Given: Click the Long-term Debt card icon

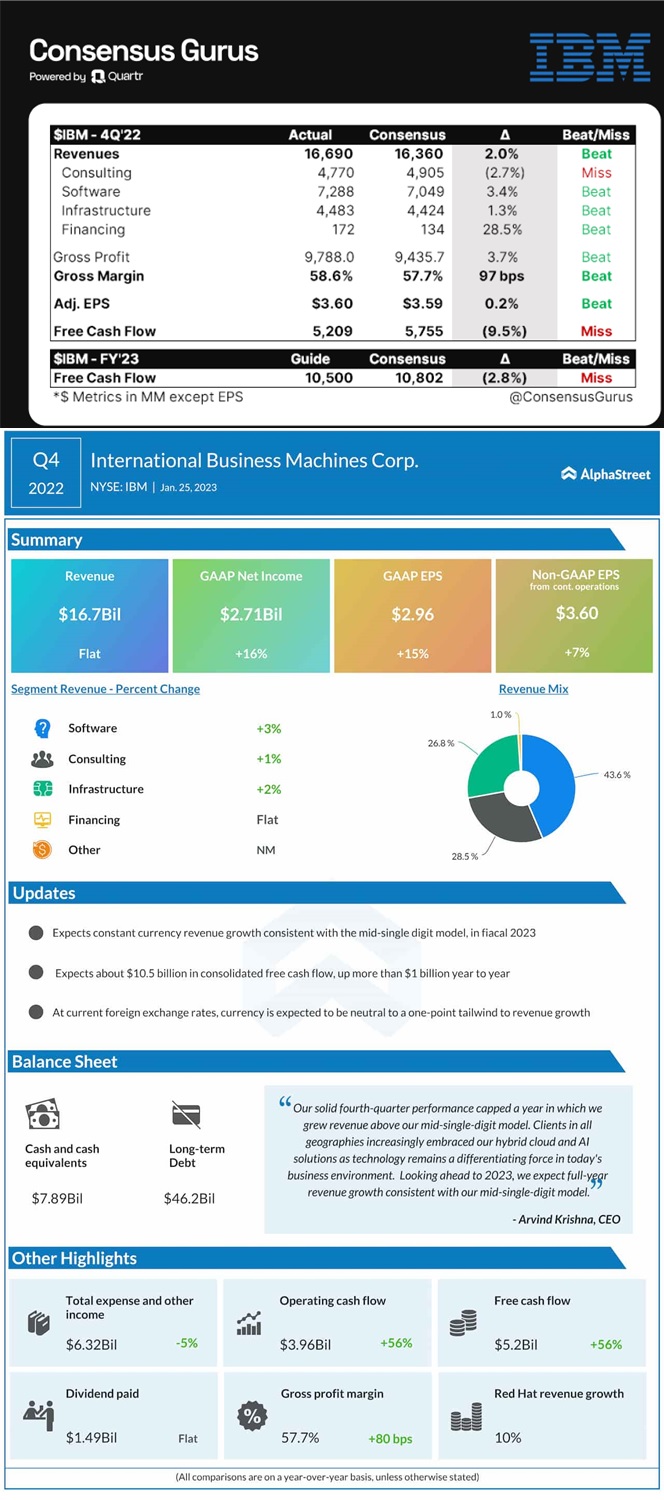Looking at the screenshot, I should point(186,1114).
